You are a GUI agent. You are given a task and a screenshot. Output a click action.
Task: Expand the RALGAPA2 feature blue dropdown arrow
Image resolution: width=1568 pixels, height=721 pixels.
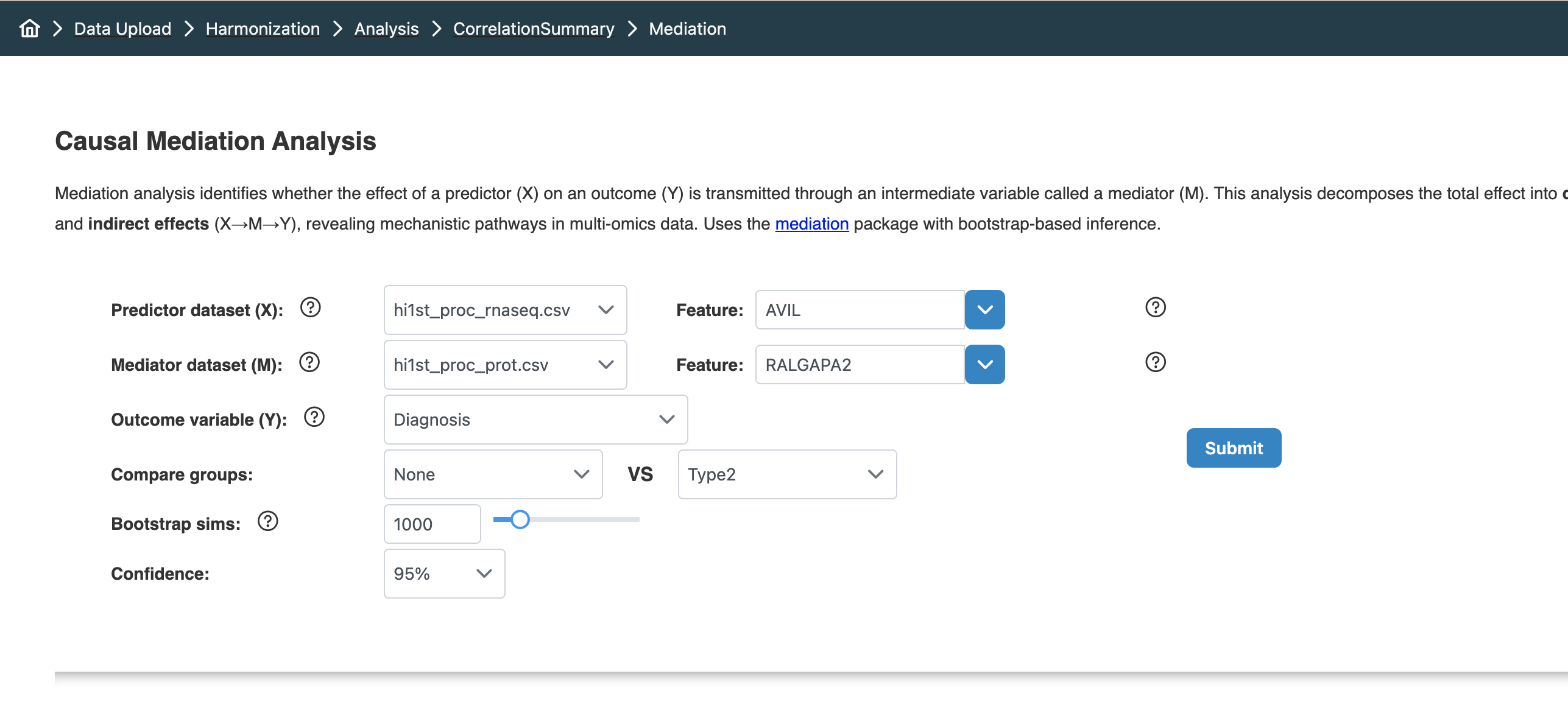coord(984,365)
